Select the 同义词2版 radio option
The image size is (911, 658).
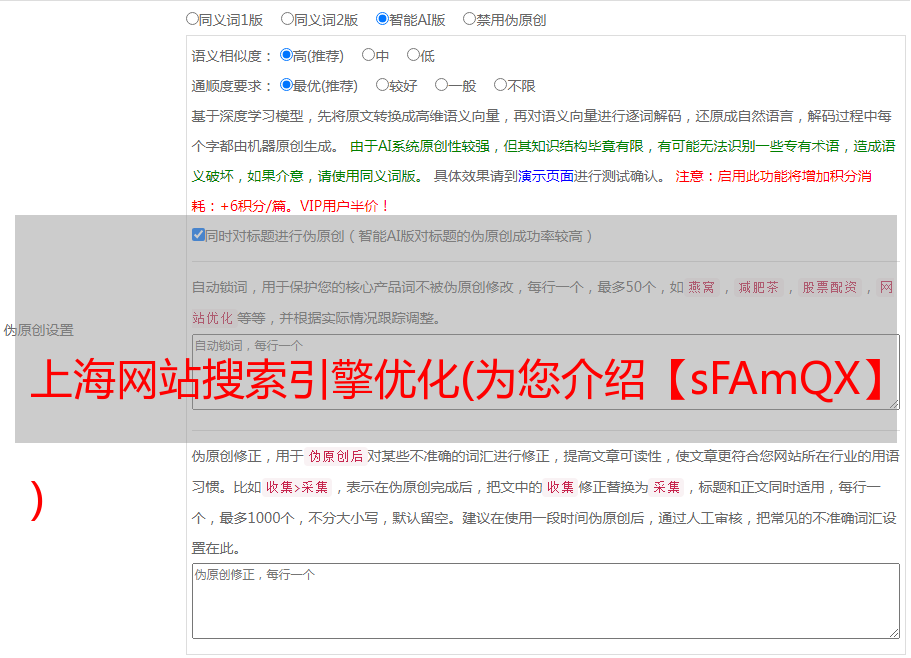[287, 19]
